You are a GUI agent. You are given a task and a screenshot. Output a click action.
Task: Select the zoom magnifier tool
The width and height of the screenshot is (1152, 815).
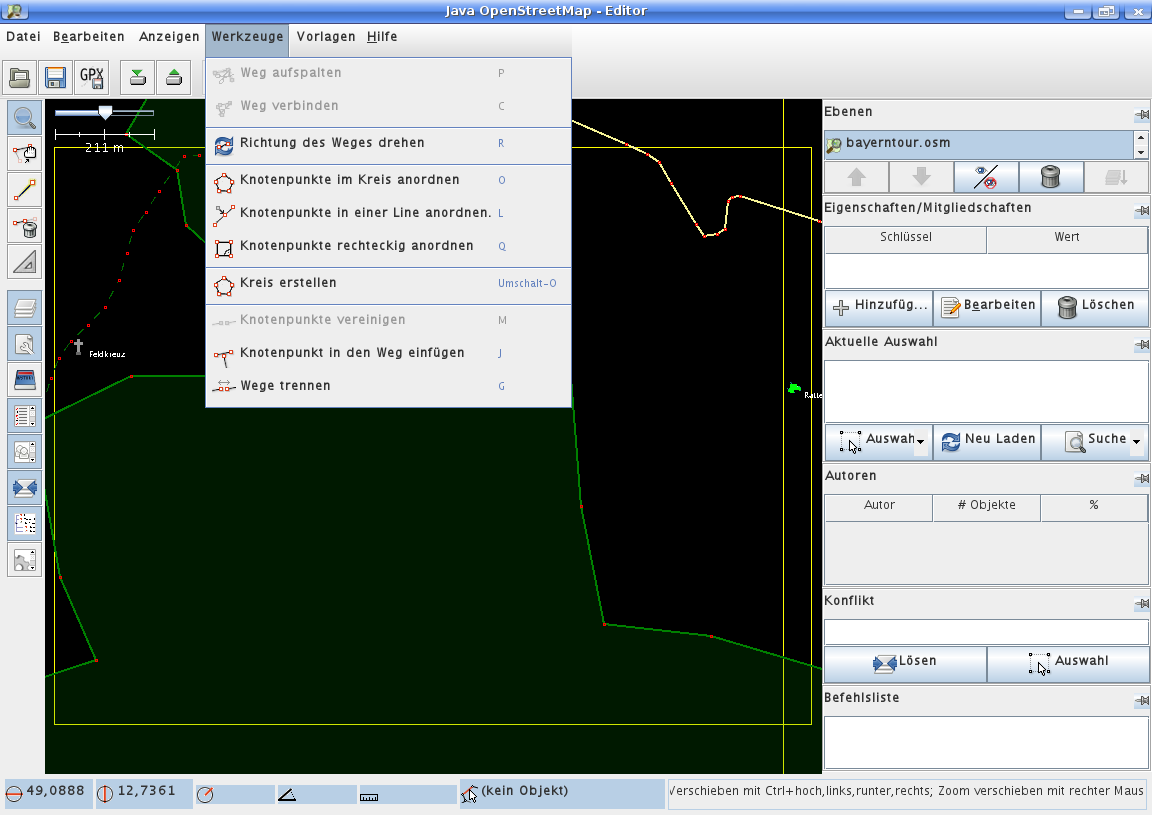point(25,118)
